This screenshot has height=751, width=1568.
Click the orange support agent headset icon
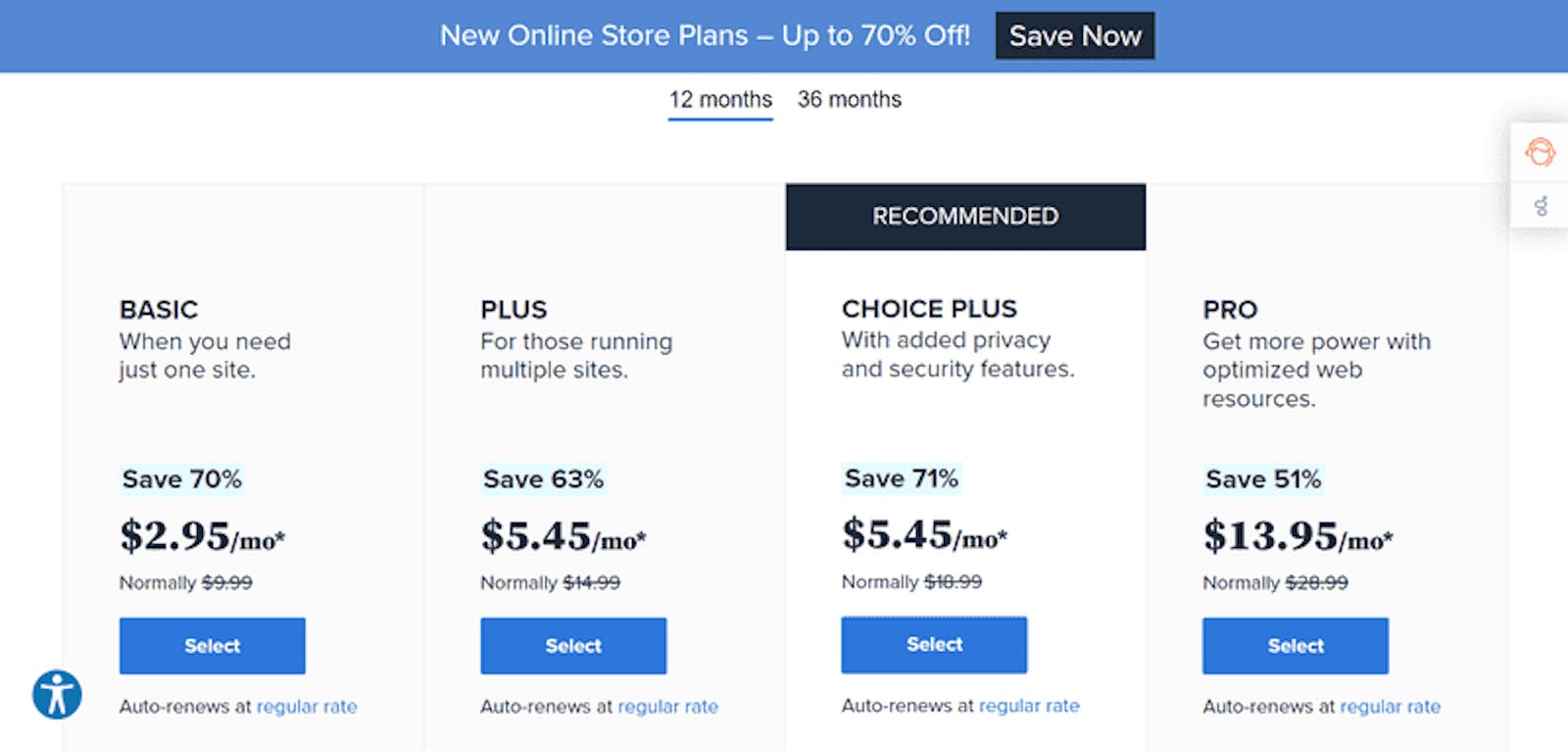point(1540,152)
